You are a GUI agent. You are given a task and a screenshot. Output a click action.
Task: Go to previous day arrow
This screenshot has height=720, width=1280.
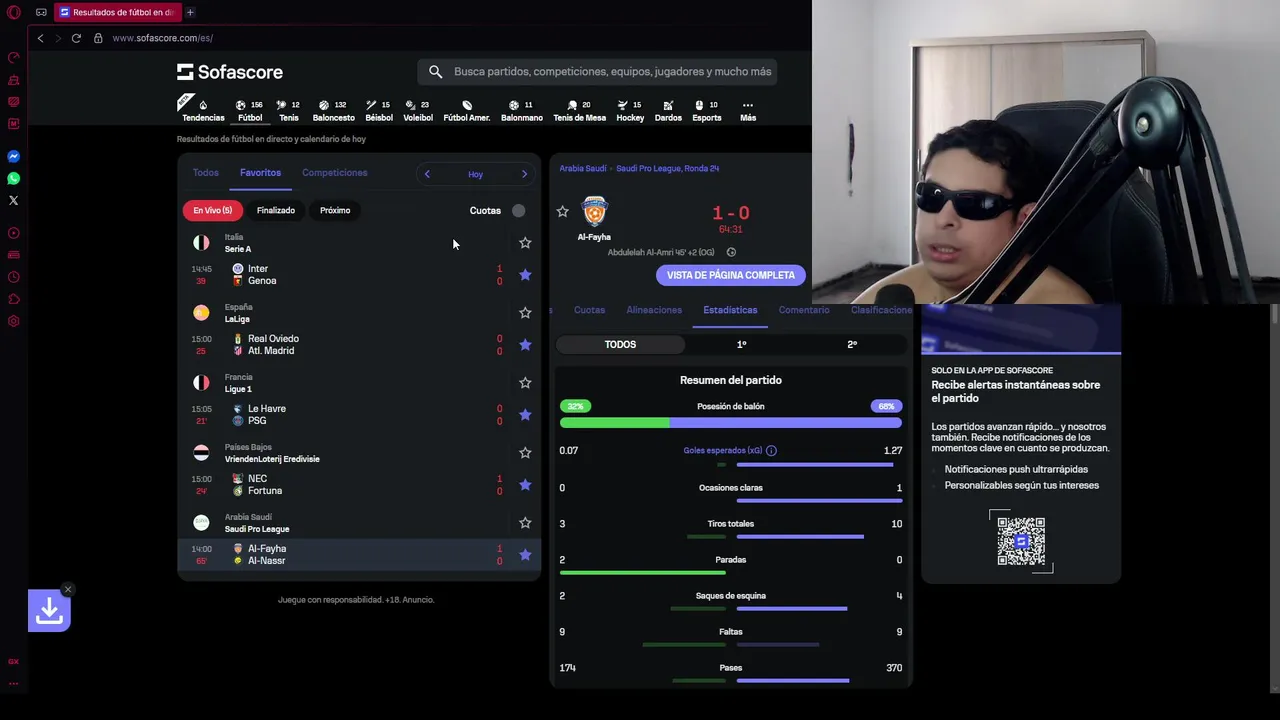427,174
